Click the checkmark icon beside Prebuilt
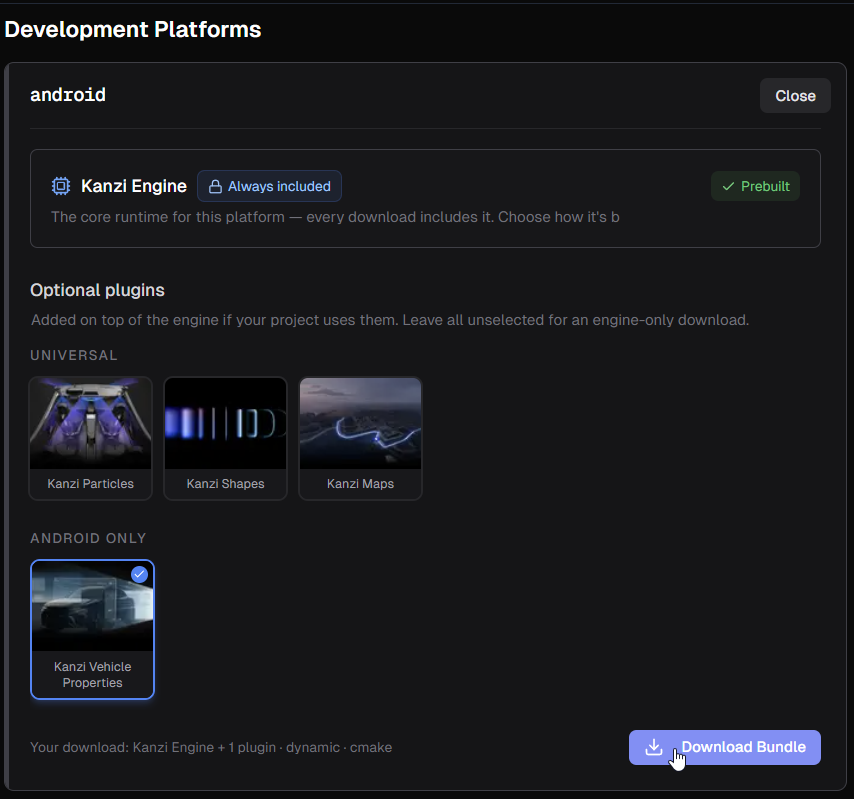 [728, 186]
